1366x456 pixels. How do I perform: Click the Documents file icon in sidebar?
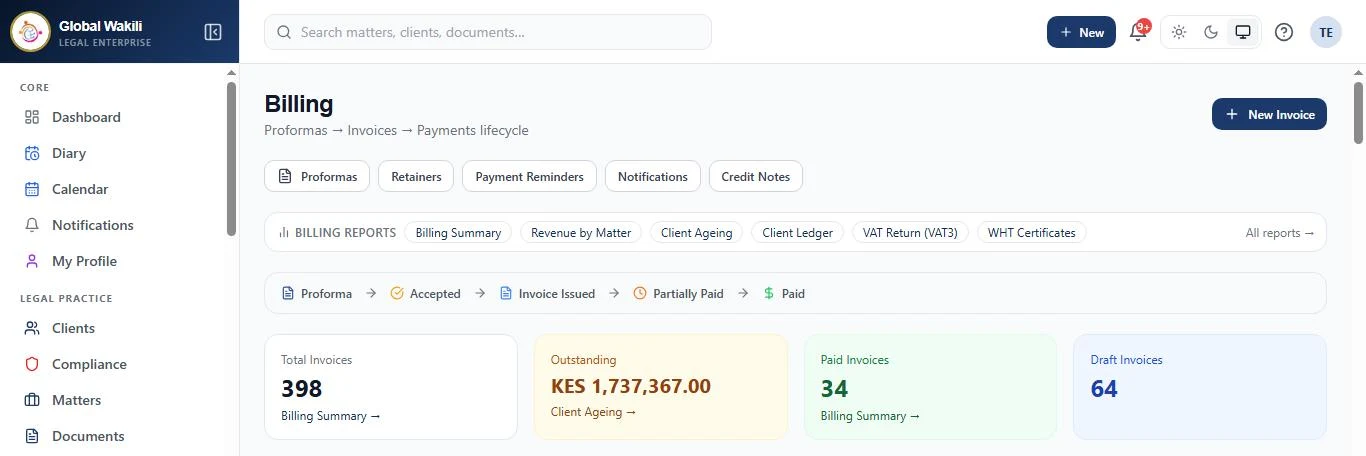[x=32, y=436]
